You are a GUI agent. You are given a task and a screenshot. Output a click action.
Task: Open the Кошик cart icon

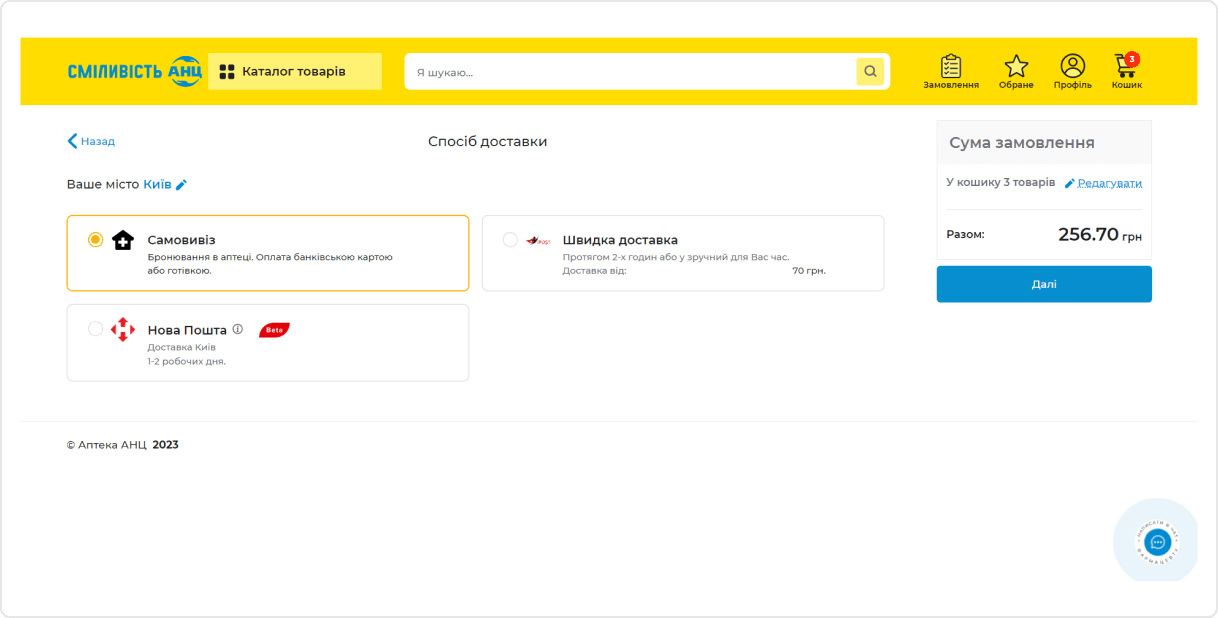tap(1126, 68)
